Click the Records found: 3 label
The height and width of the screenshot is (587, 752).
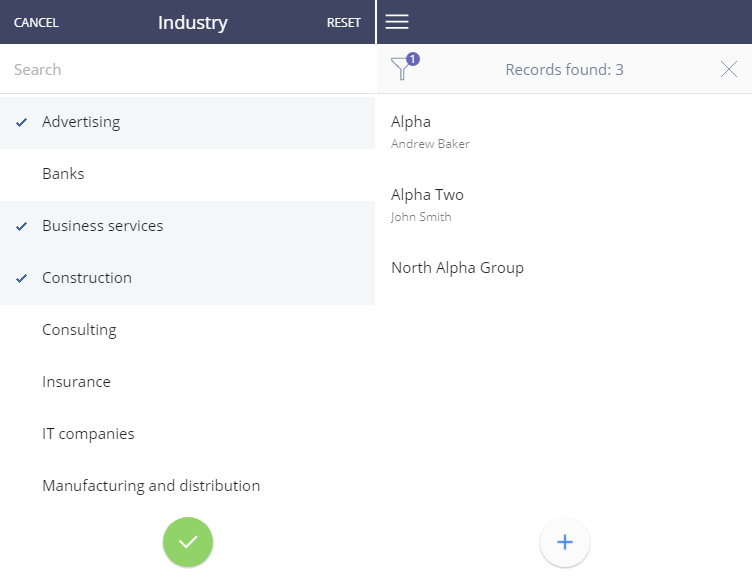tap(564, 70)
